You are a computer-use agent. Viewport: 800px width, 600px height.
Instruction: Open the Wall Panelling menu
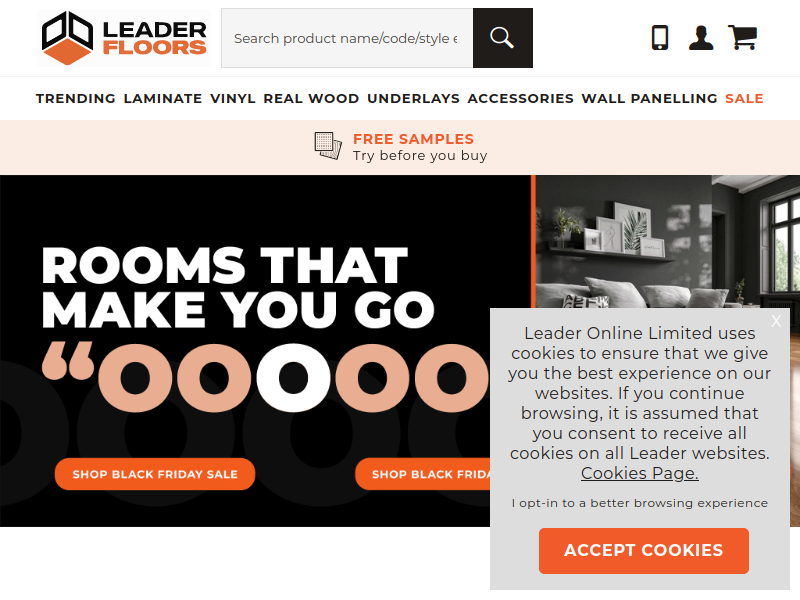pyautogui.click(x=649, y=98)
